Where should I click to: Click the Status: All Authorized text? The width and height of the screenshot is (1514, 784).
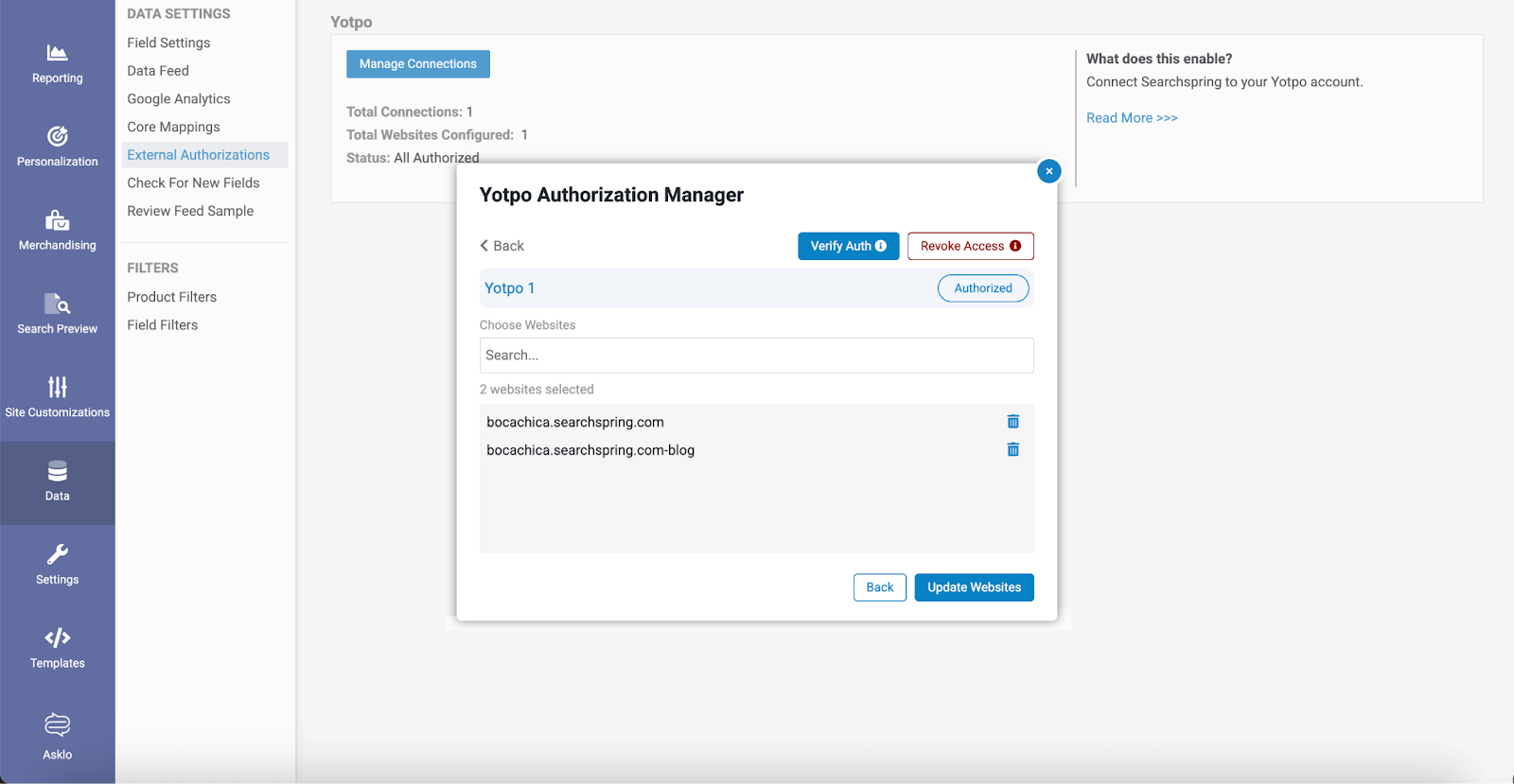tap(413, 158)
